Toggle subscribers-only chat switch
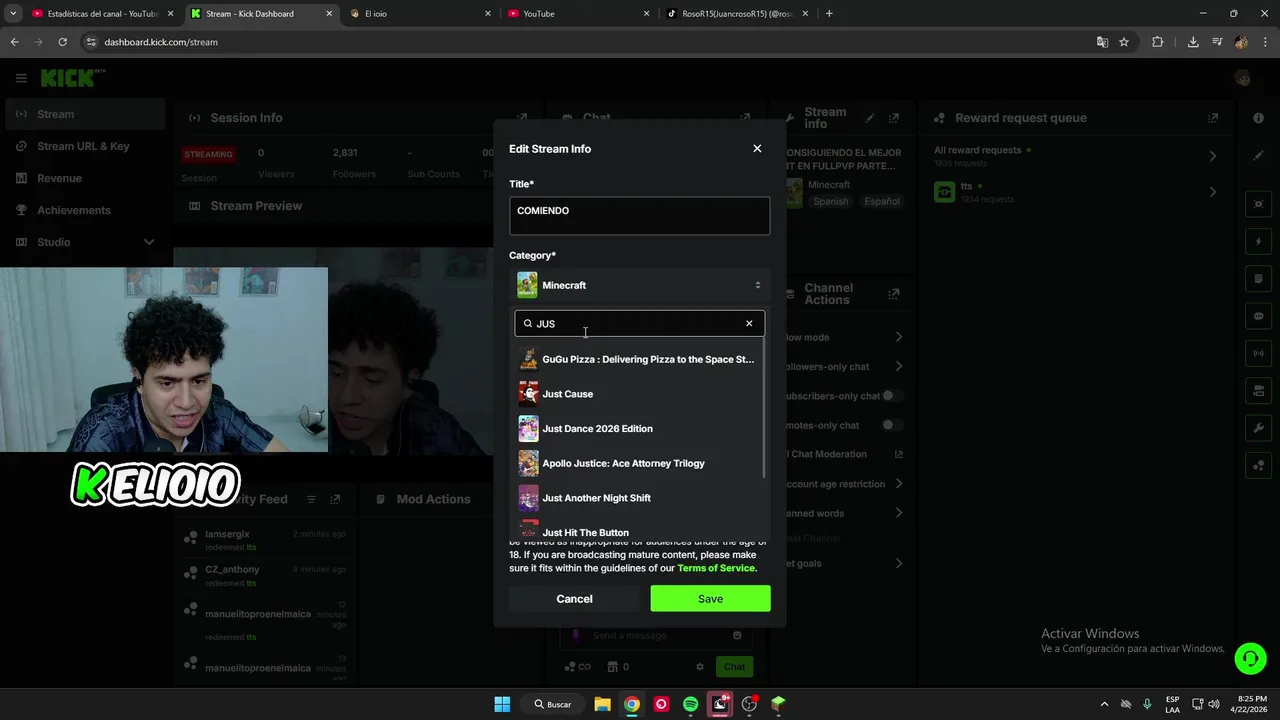The image size is (1280, 720). [x=892, y=396]
